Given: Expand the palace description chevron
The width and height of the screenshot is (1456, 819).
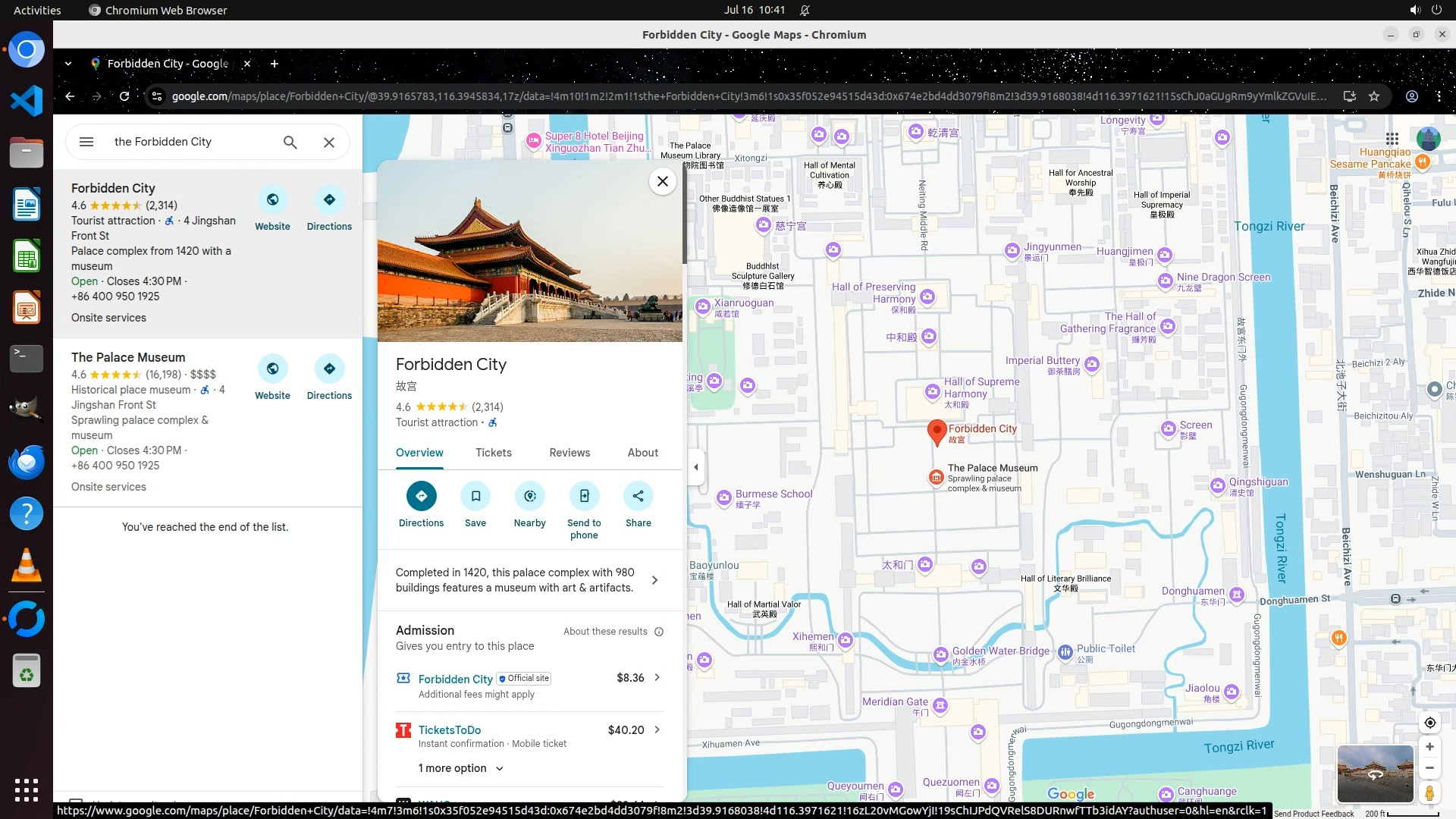Looking at the screenshot, I should pos(655,580).
